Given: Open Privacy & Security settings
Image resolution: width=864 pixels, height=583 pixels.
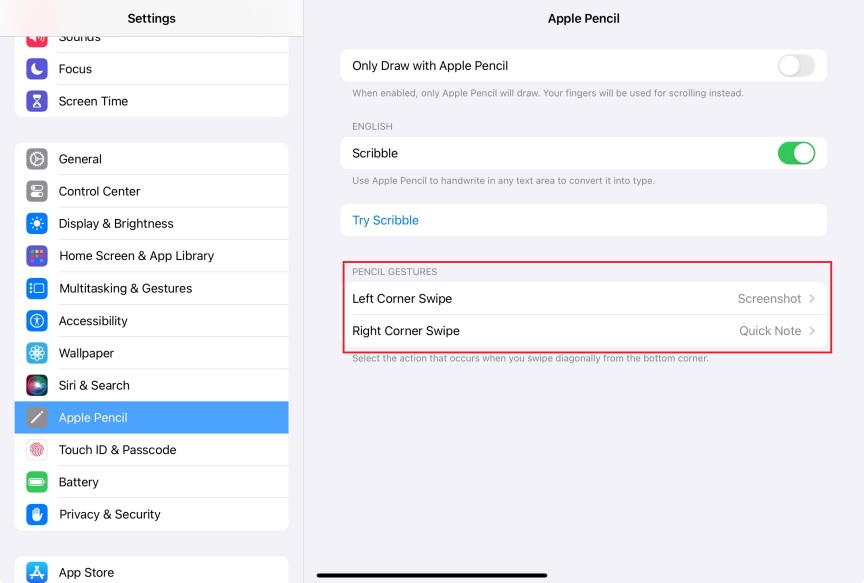Looking at the screenshot, I should coord(109,514).
